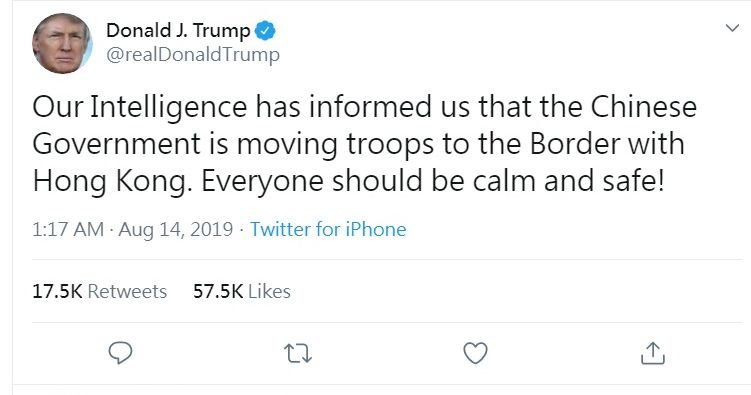Open the profile avatar photo
Screen dimensions: 751x395
(x=62, y=43)
